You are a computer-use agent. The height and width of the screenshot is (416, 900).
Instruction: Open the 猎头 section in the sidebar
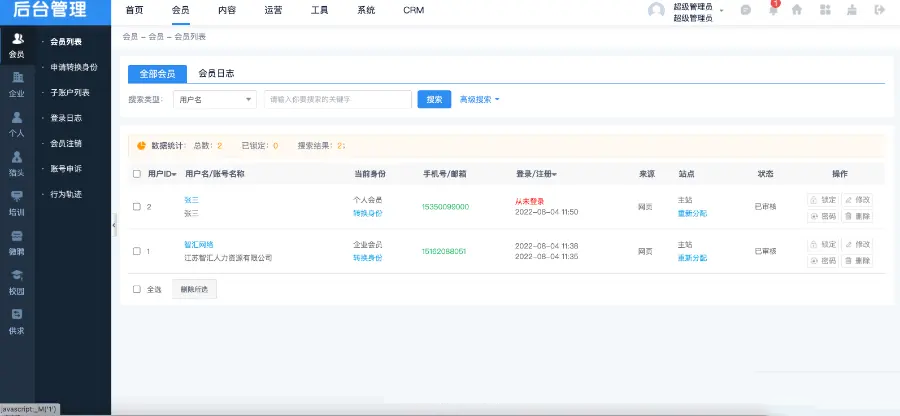click(17, 162)
